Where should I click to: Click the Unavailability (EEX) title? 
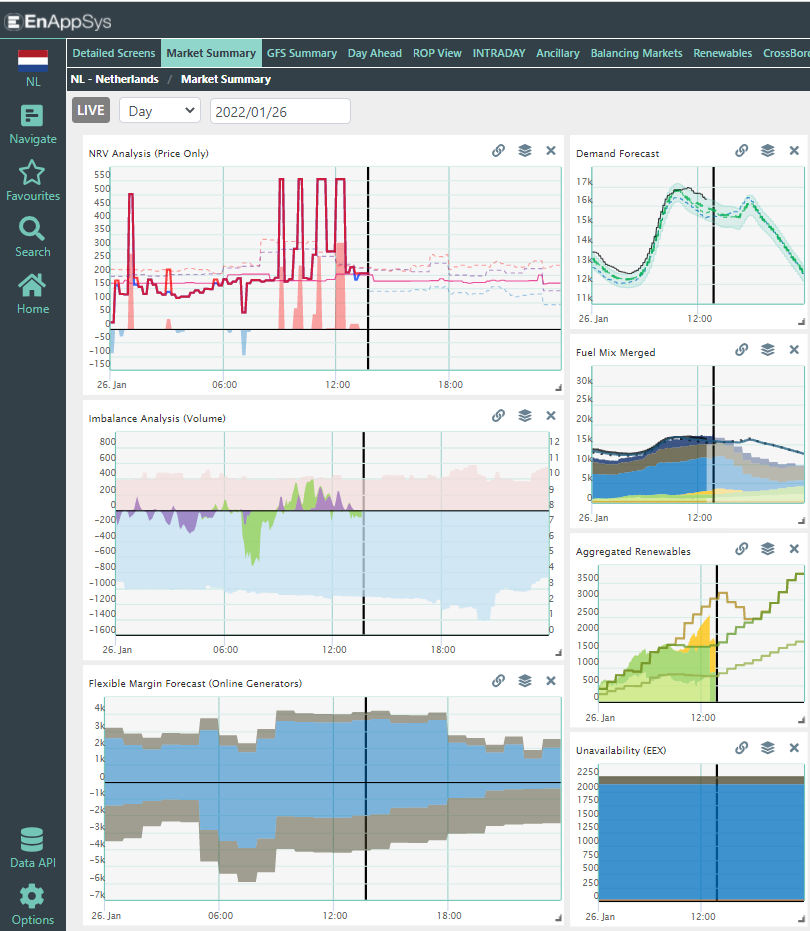[621, 750]
